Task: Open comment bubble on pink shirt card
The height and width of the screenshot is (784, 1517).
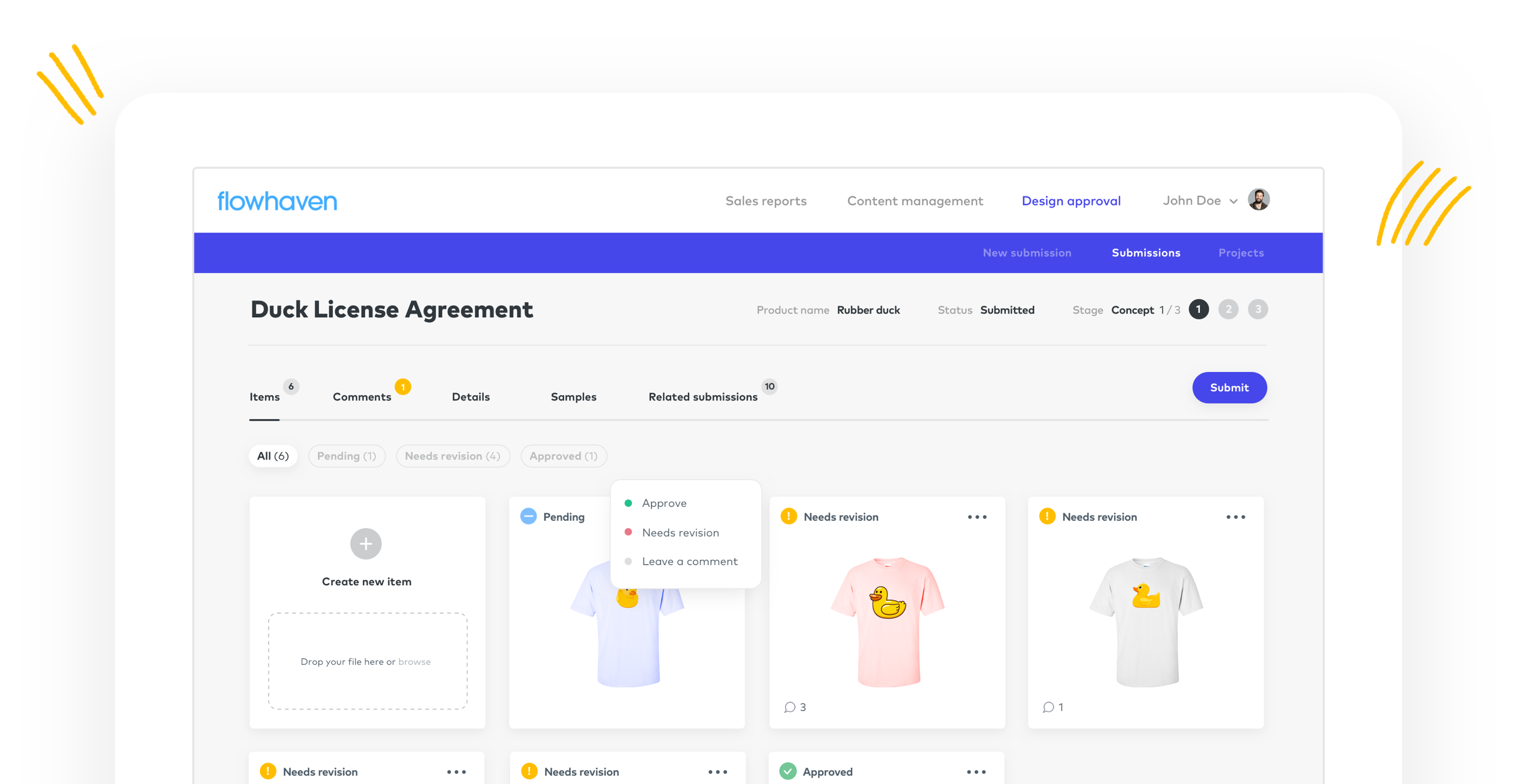Action: tap(789, 707)
